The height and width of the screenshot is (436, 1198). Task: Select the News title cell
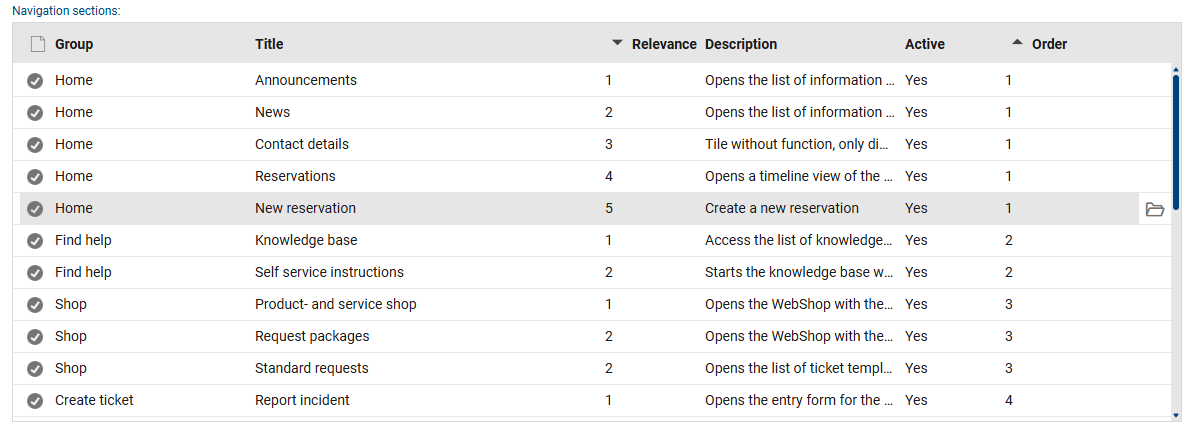click(x=273, y=112)
